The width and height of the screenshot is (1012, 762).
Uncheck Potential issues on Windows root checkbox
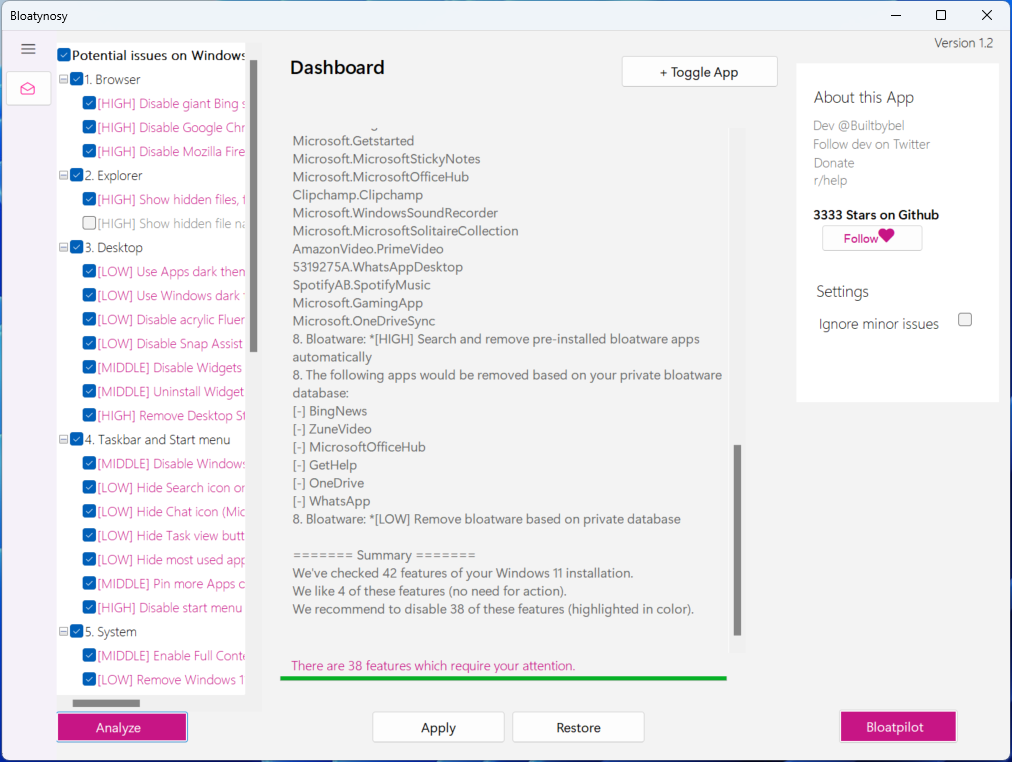[64, 55]
